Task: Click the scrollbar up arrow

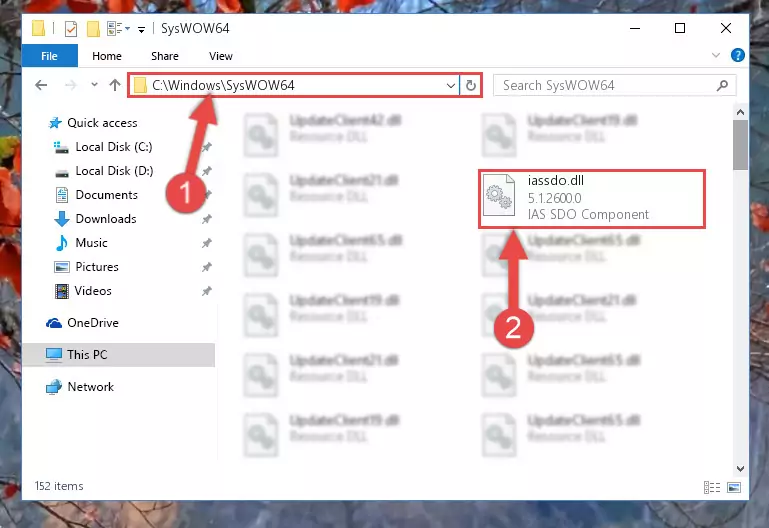Action: tap(740, 112)
